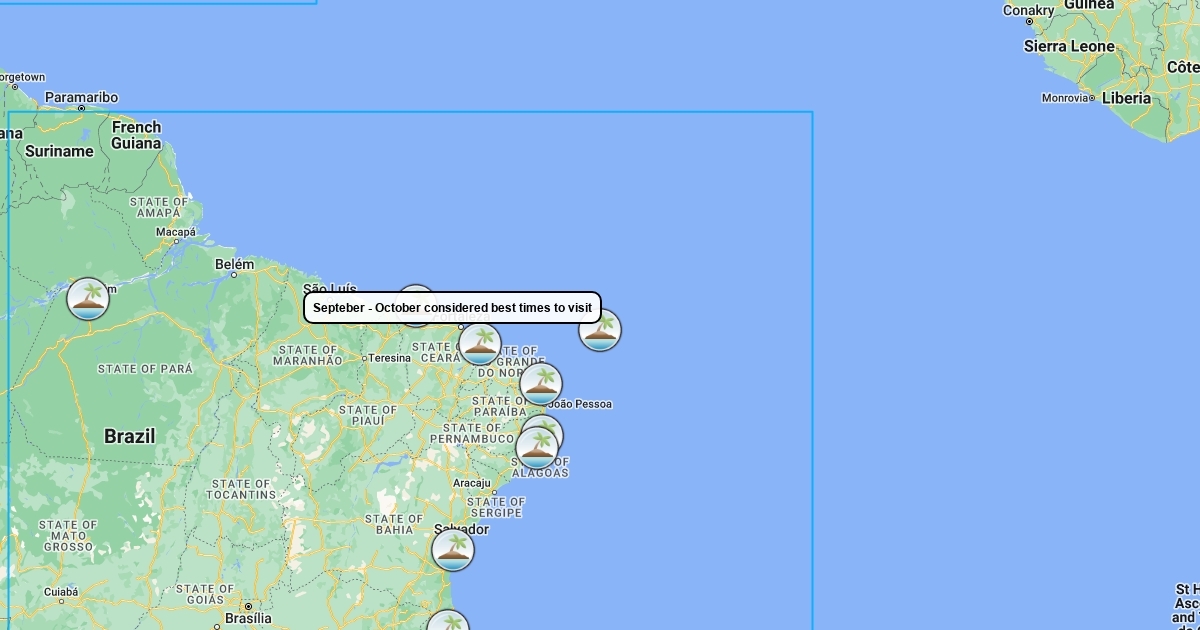
Task: Click the beach marker at Salvador
Action: 453,550
